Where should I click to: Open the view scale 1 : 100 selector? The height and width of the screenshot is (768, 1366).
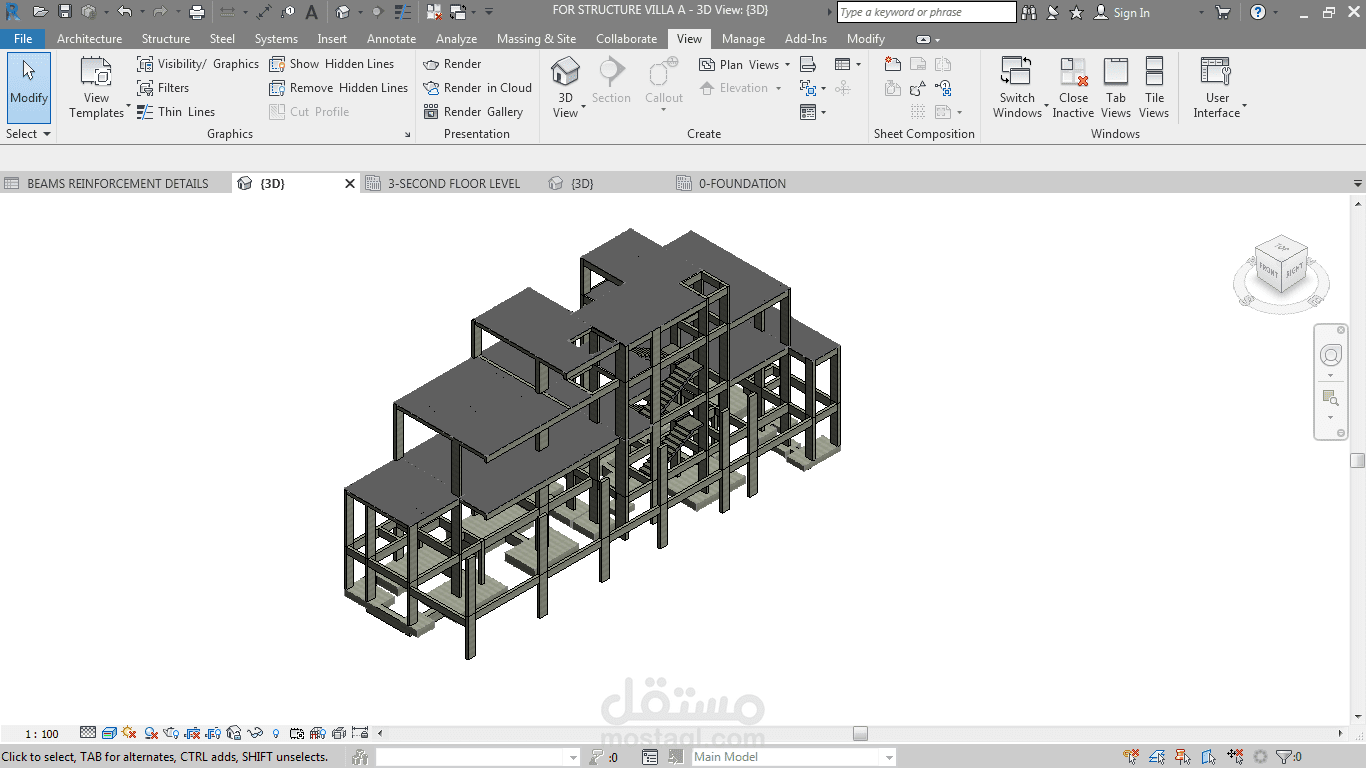[x=42, y=734]
